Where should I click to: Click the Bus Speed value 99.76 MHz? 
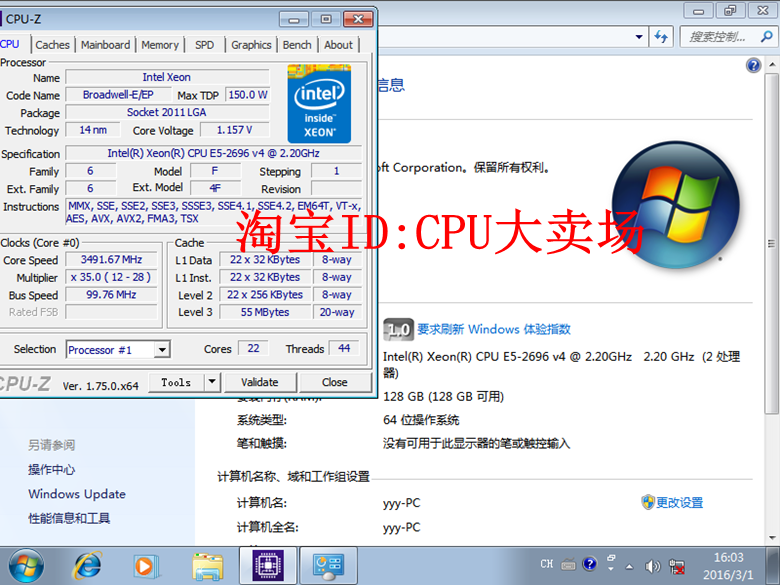click(x=111, y=294)
